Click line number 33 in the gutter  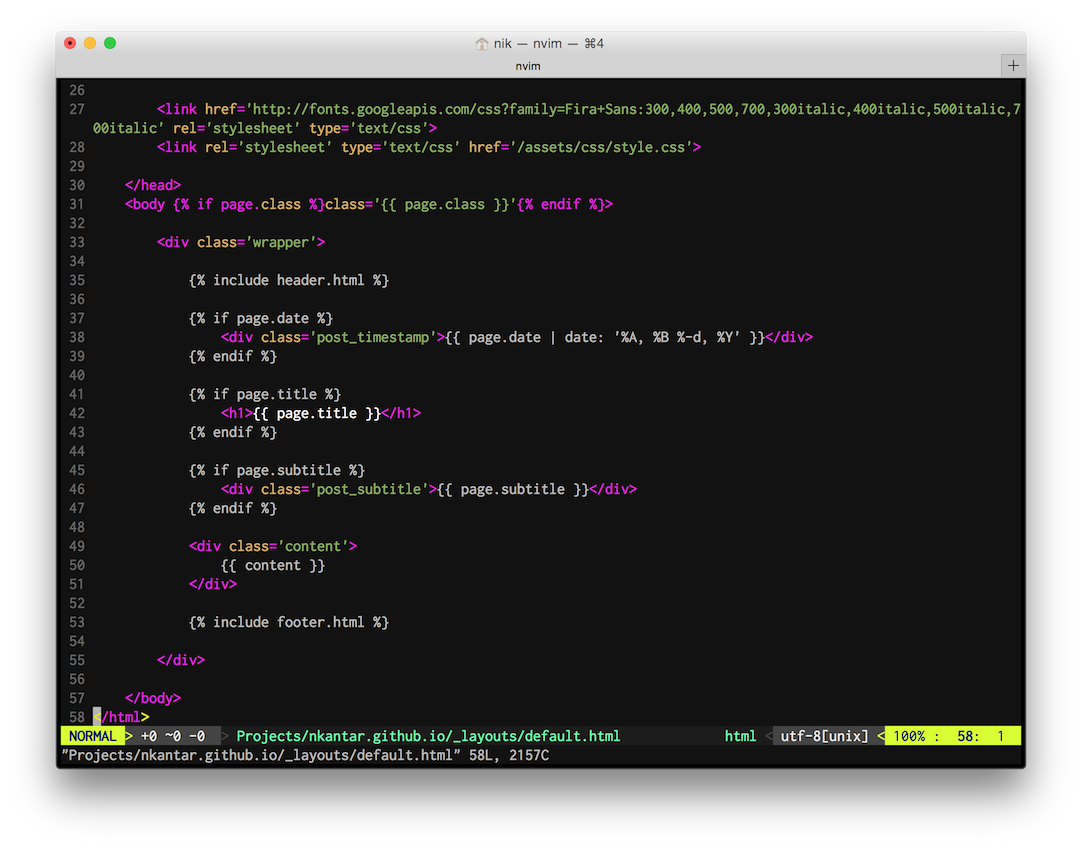pyautogui.click(x=77, y=242)
